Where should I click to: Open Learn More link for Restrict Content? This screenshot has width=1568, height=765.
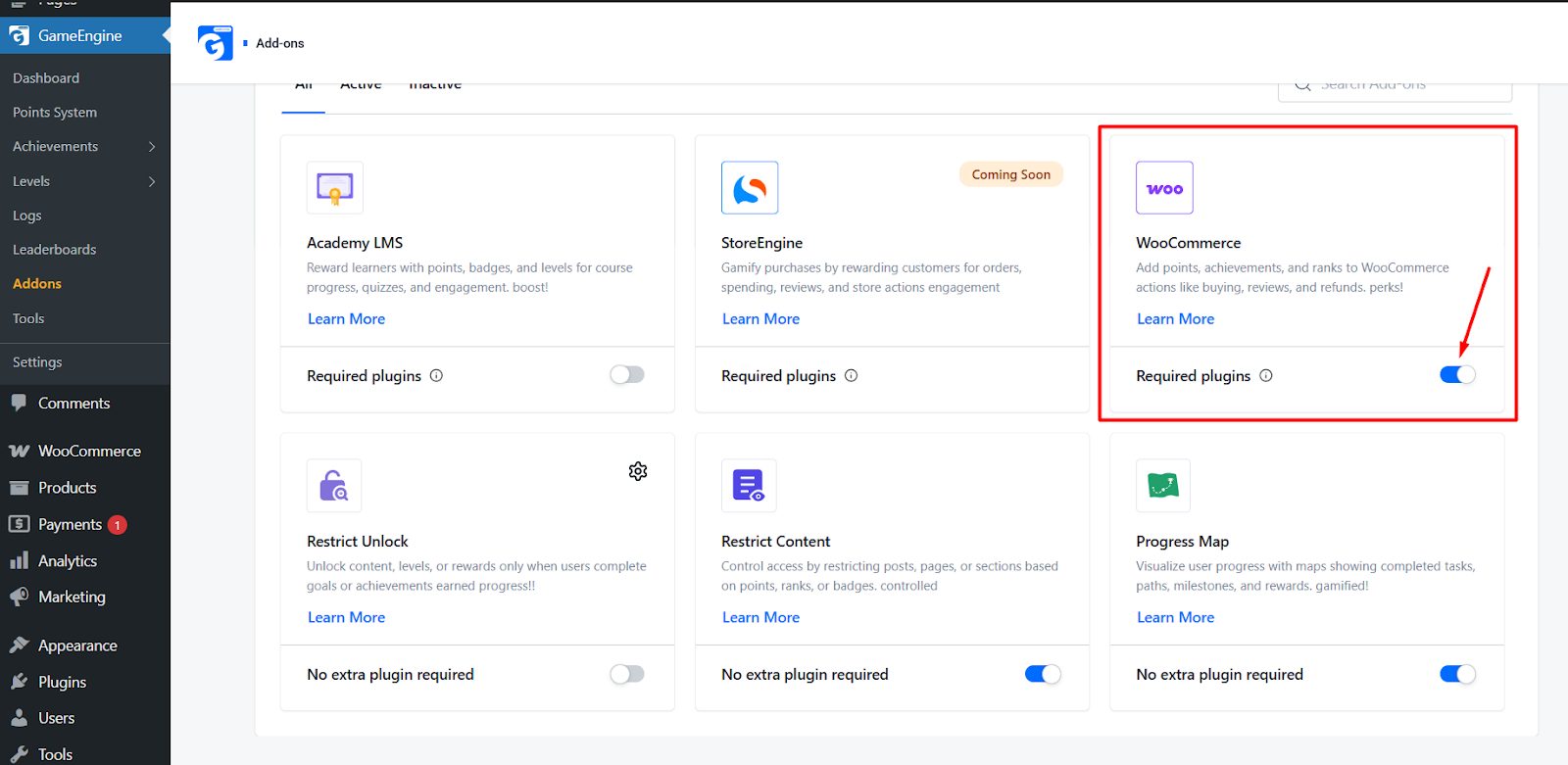(x=760, y=618)
